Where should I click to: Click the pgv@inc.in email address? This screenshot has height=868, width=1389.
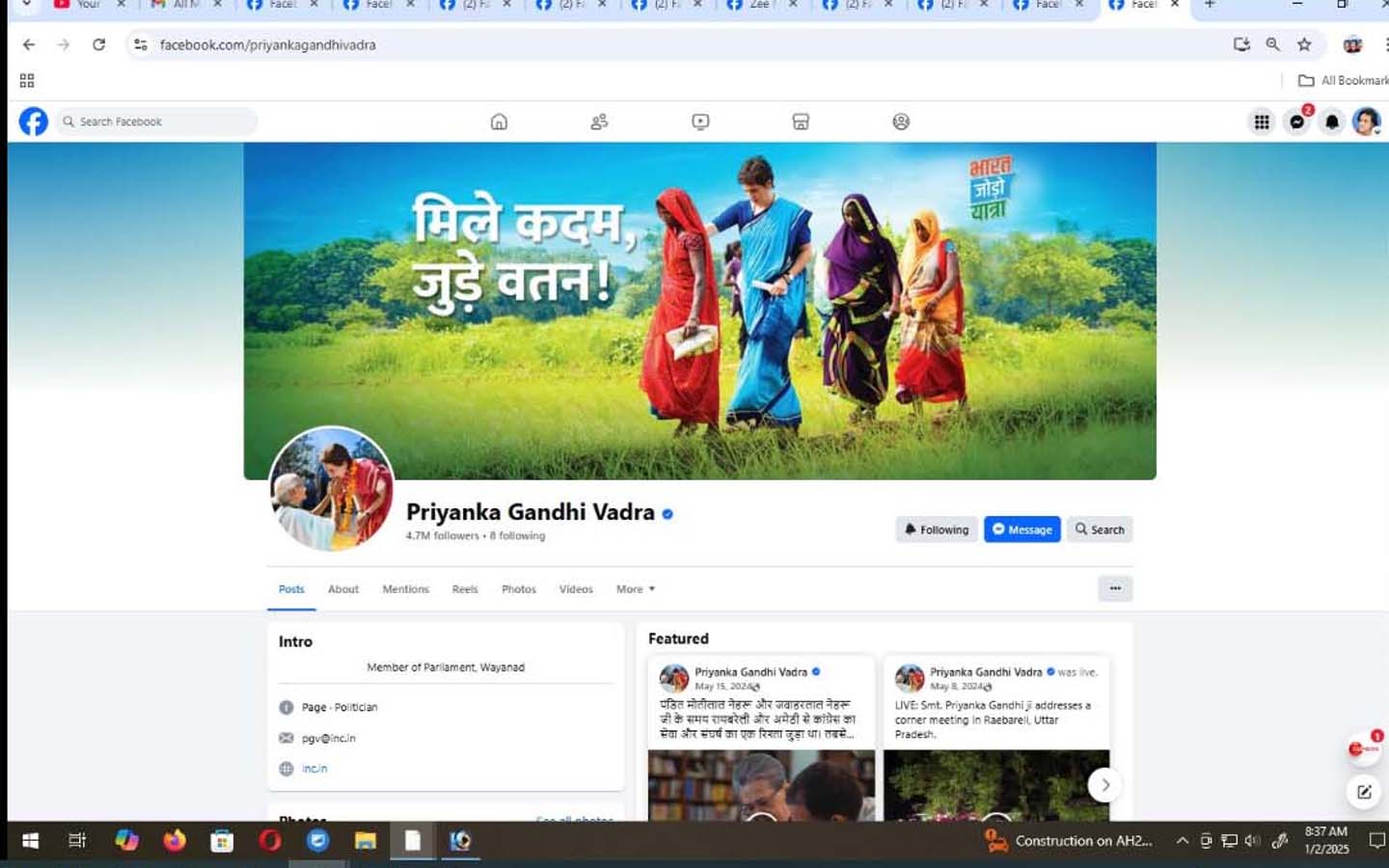[x=329, y=738]
